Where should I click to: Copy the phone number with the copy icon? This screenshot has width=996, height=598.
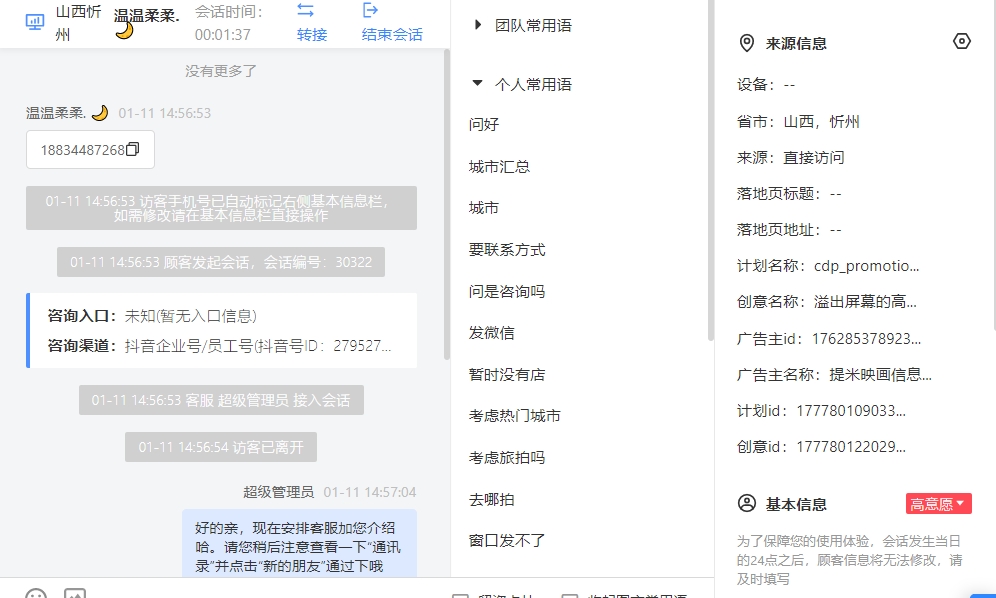coord(133,149)
